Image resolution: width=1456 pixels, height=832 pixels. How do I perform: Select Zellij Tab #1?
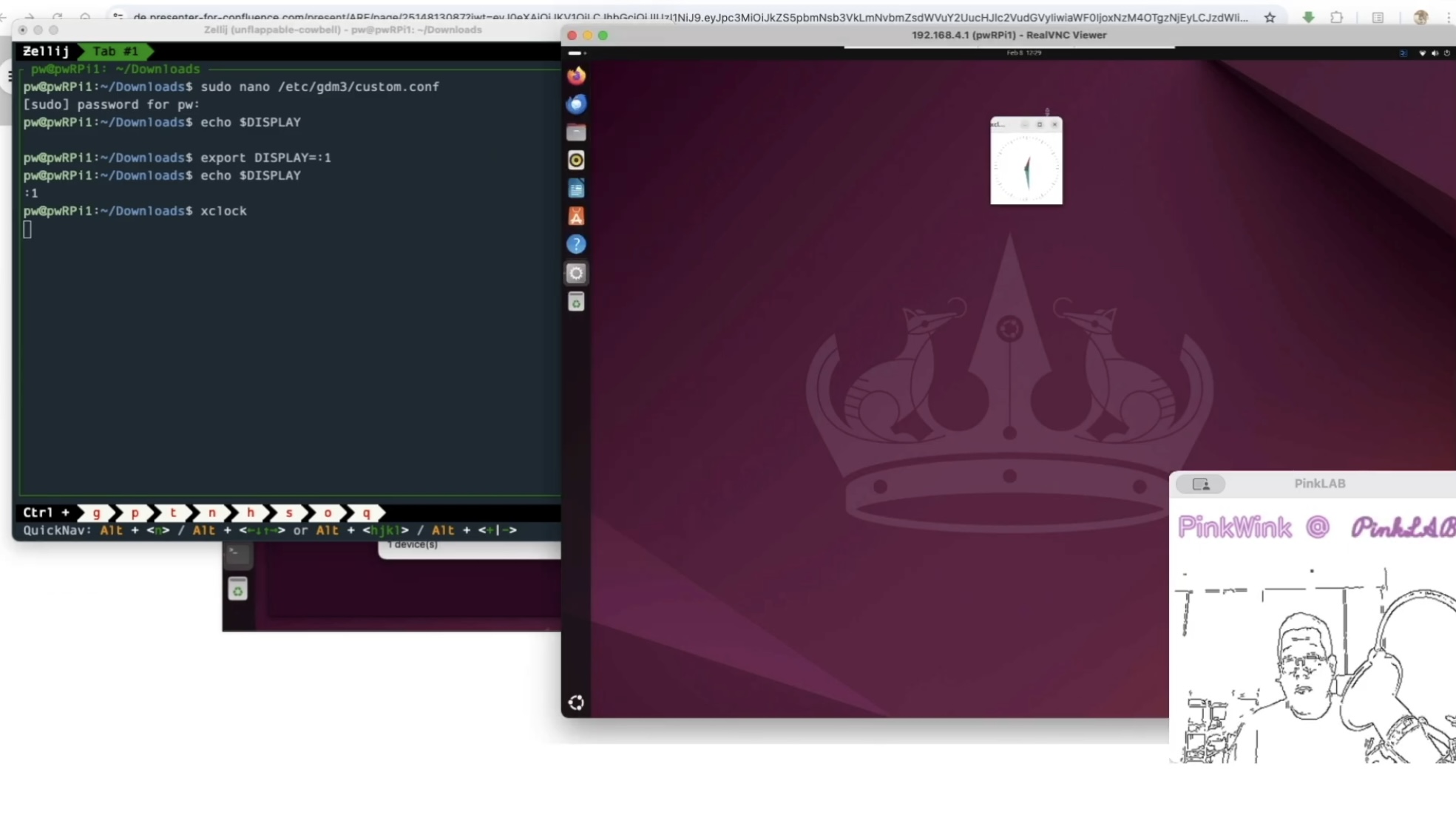[x=115, y=51]
